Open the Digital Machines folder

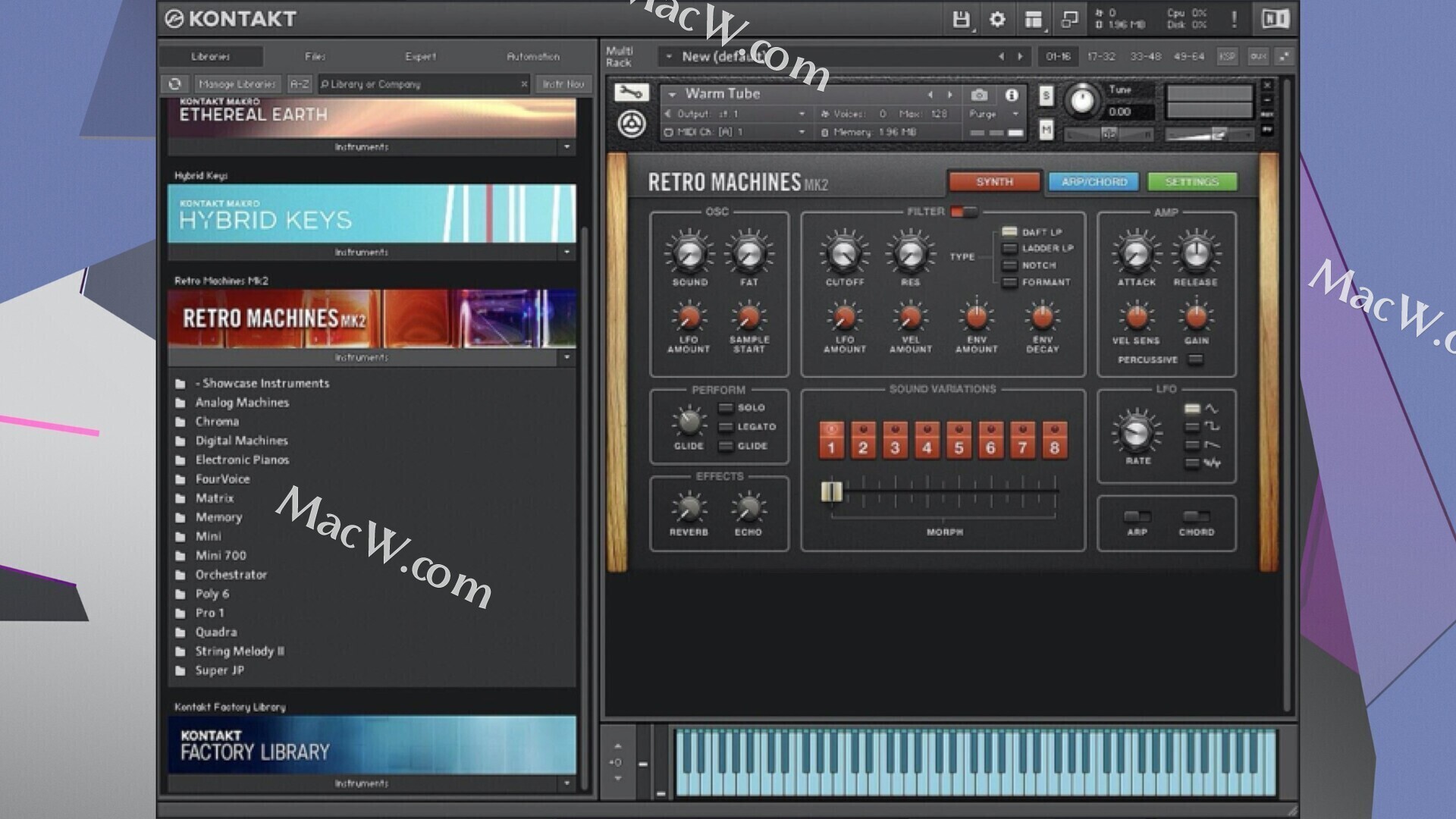241,441
